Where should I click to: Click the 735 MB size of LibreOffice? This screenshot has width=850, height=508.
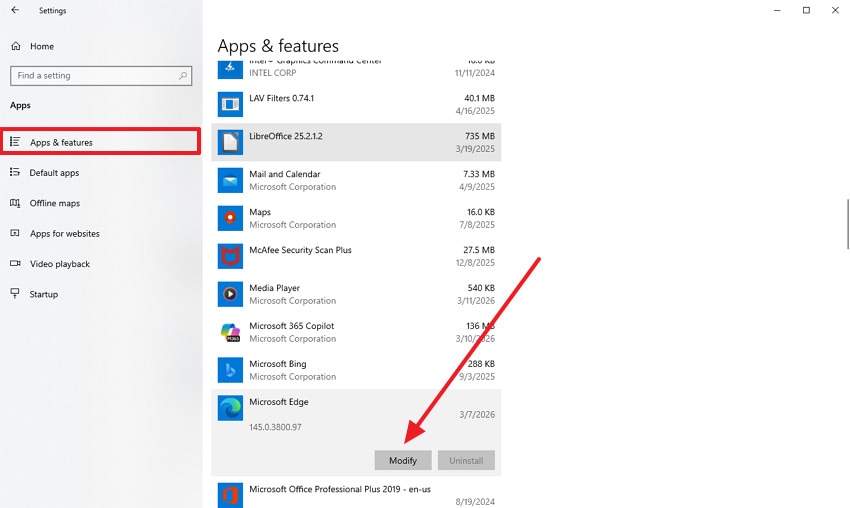(480, 136)
